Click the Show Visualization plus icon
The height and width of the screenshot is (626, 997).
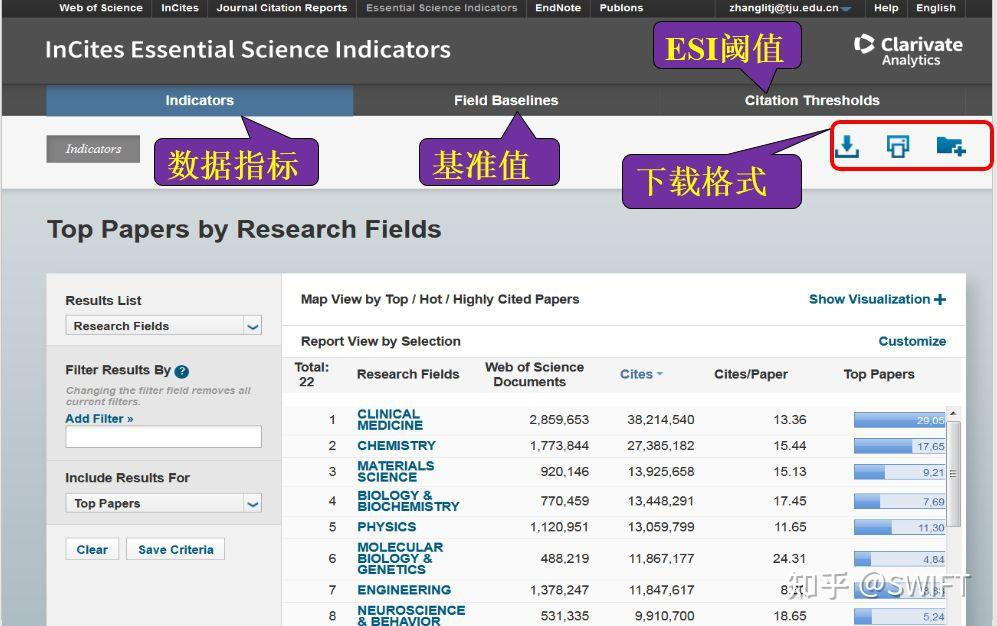click(940, 299)
